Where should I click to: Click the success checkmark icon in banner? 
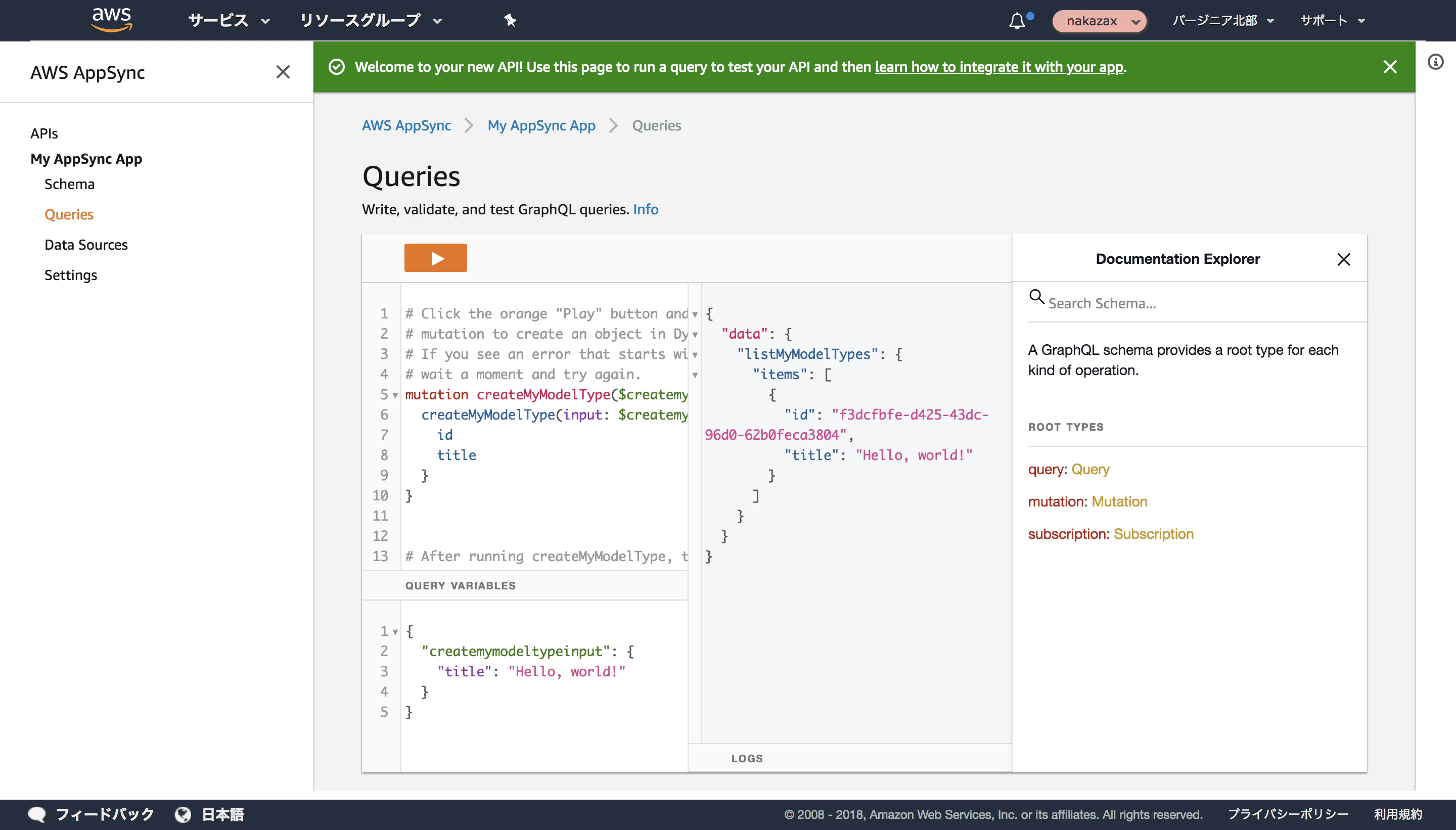[x=337, y=67]
